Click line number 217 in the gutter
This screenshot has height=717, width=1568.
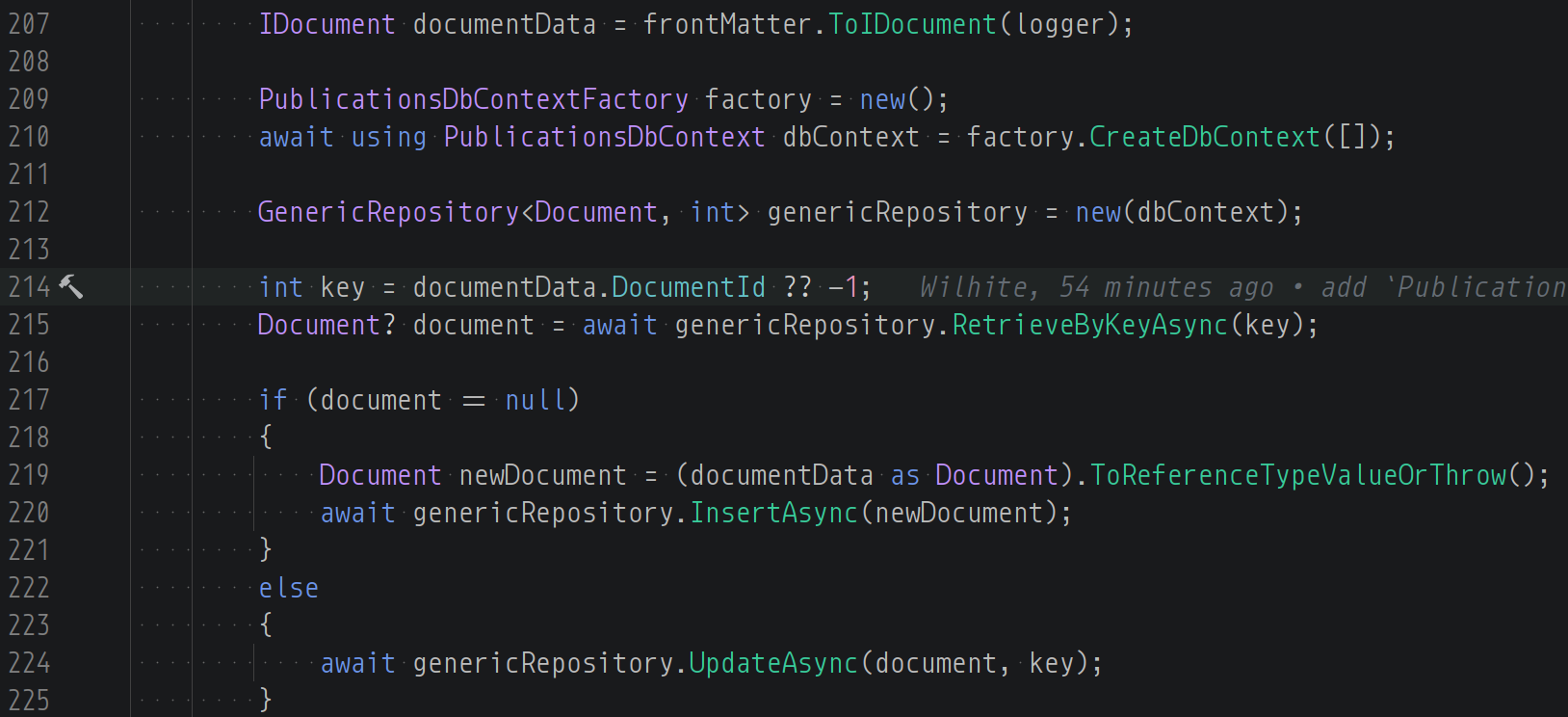[x=29, y=400]
